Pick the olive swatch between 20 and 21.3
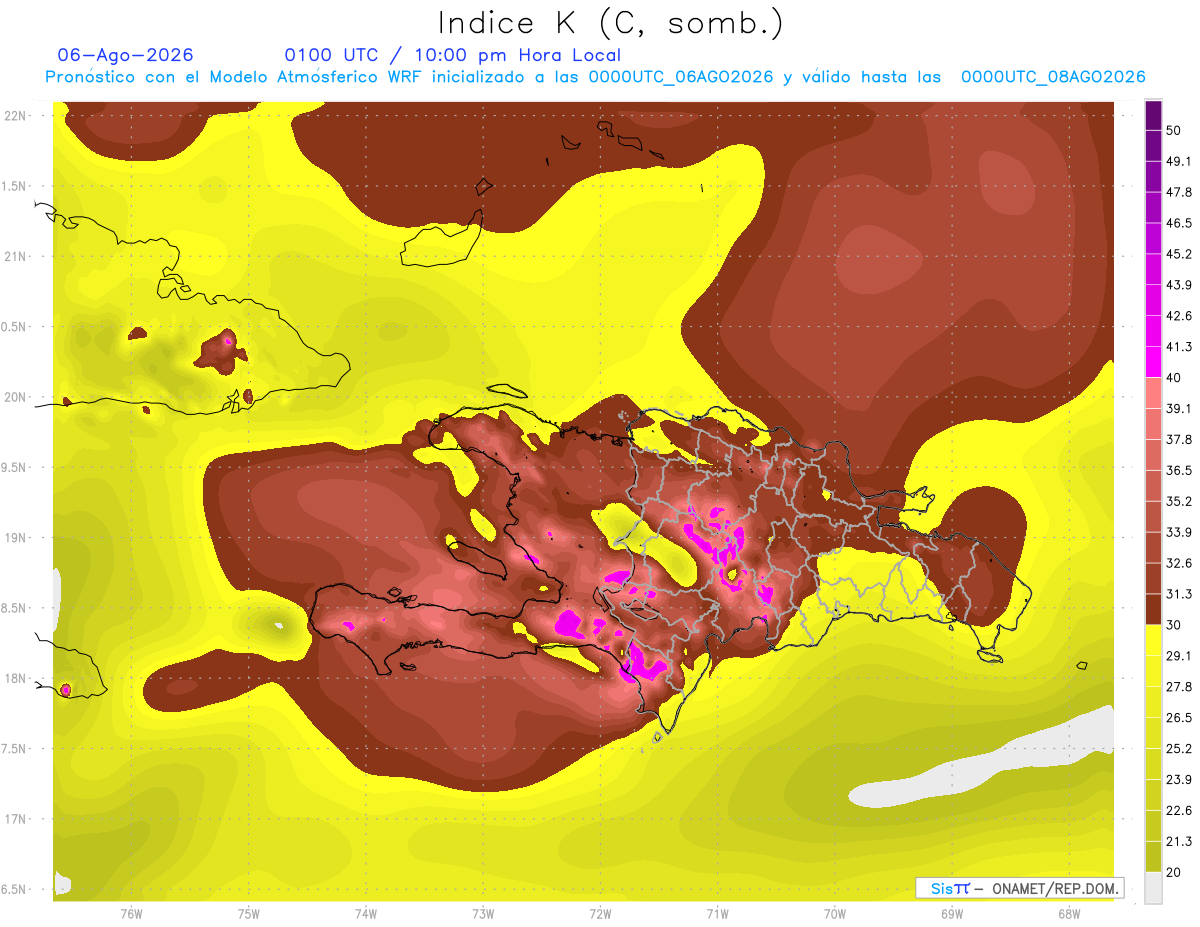The height and width of the screenshot is (927, 1200). pos(1153,856)
